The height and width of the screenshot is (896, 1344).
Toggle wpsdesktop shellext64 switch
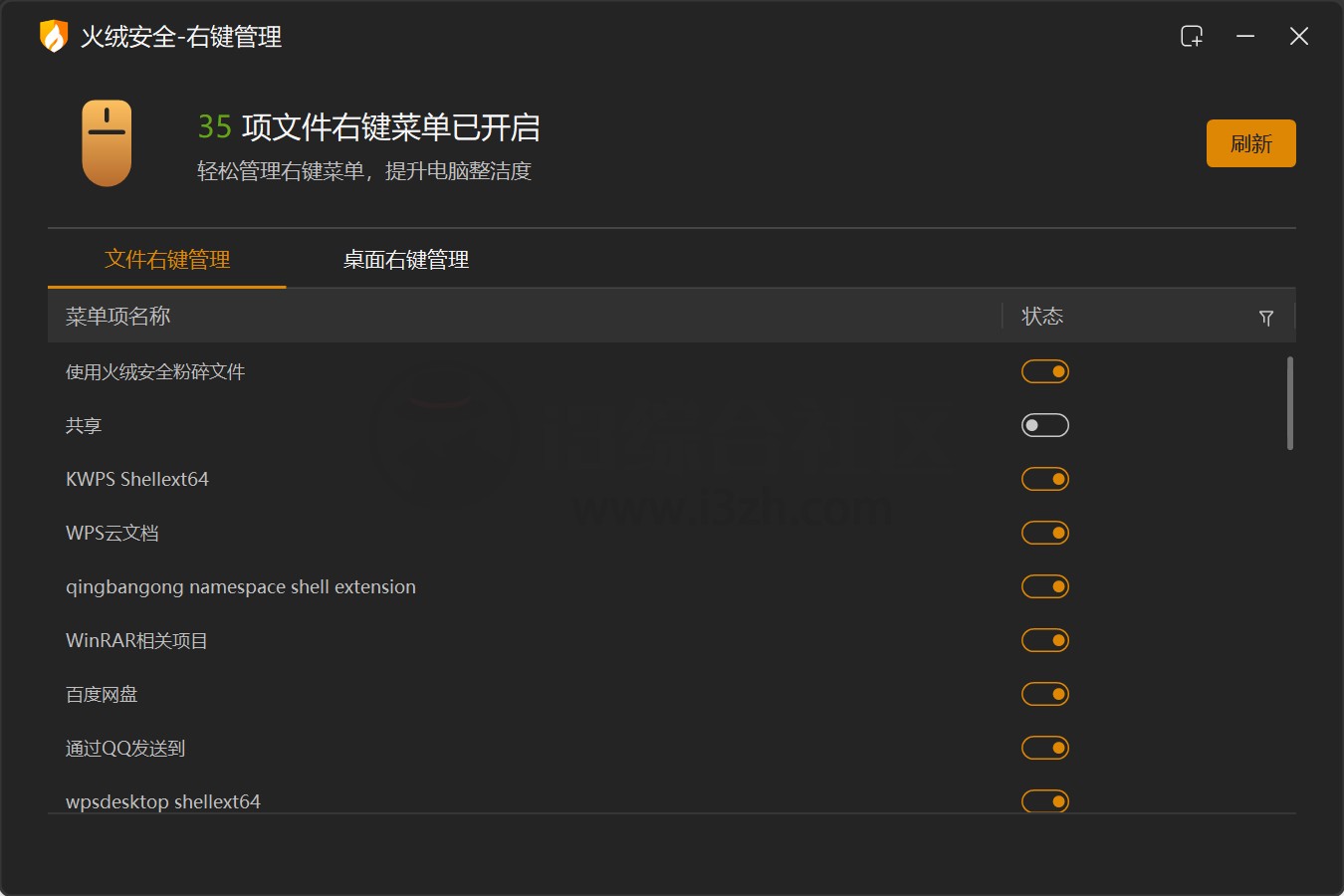(1045, 800)
